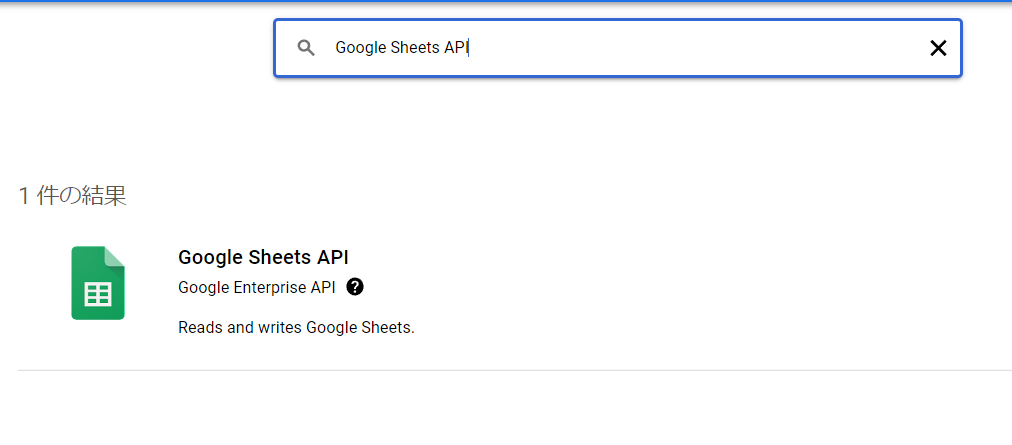Viewport: 1012px width, 445px height.
Task: Click the "1 件の結果" result count text
Action: pos(72,196)
